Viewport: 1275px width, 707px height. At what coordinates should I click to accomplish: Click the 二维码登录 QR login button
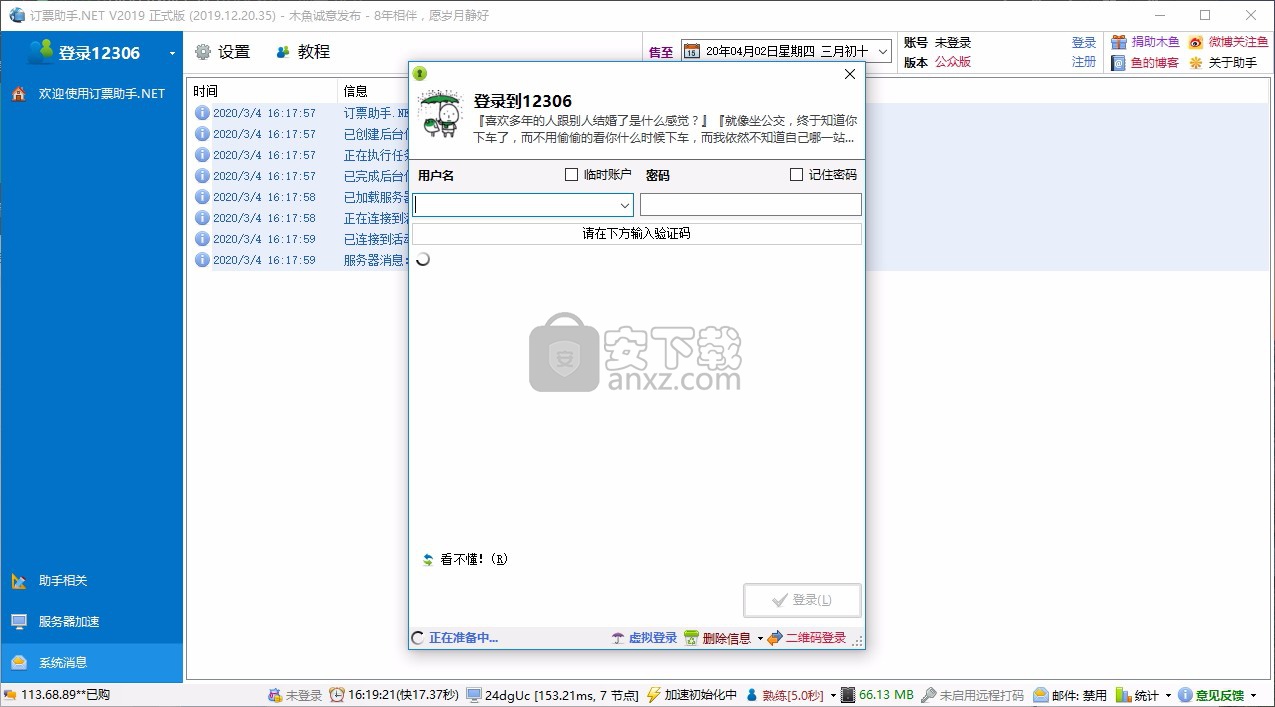click(807, 638)
